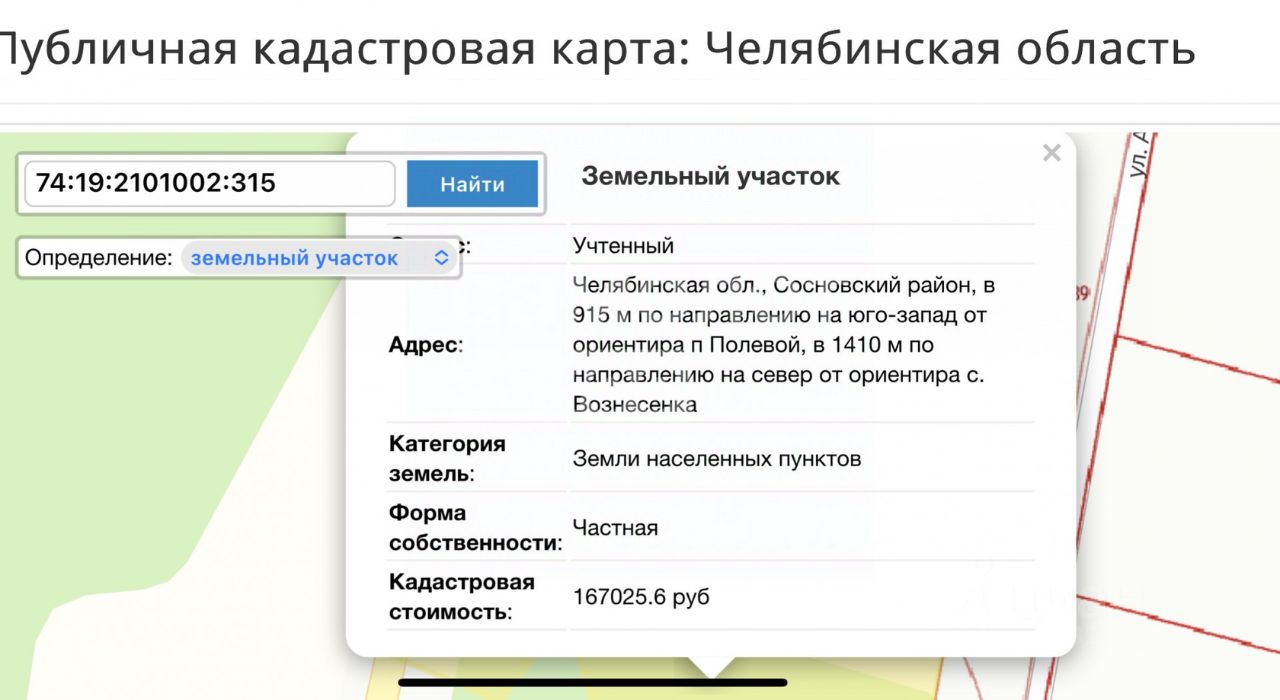
Task: Click the dropdown chevron next to земельный участок
Action: (x=441, y=258)
